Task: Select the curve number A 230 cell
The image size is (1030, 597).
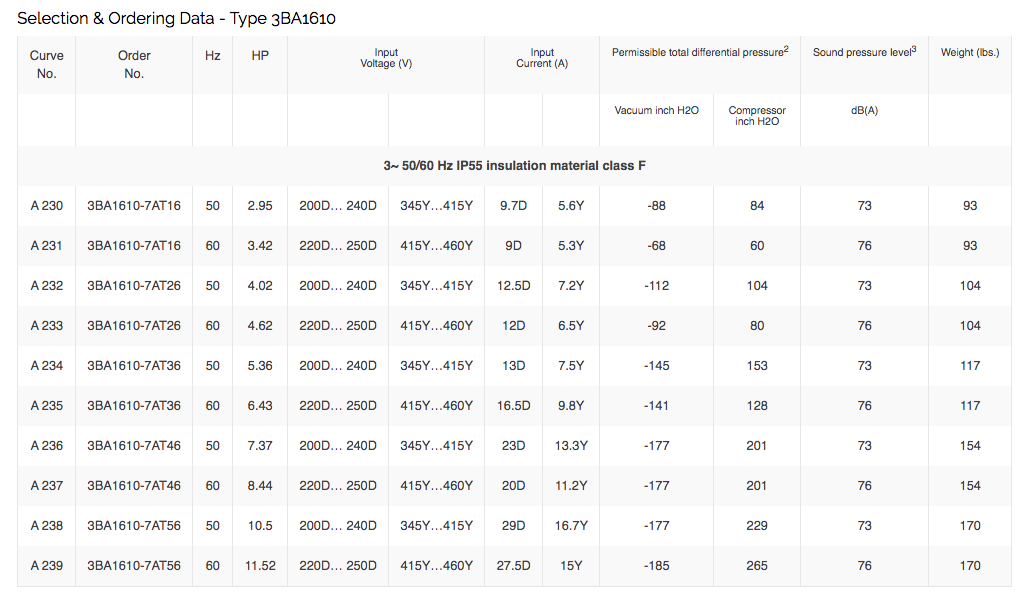Action: click(46, 206)
